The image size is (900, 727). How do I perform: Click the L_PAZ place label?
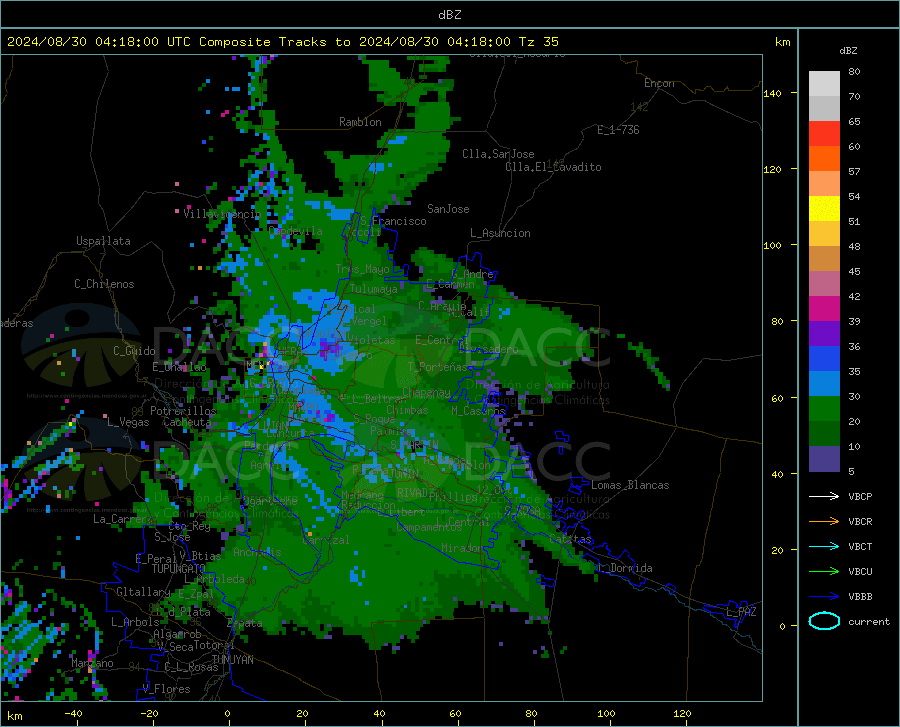pos(741,612)
